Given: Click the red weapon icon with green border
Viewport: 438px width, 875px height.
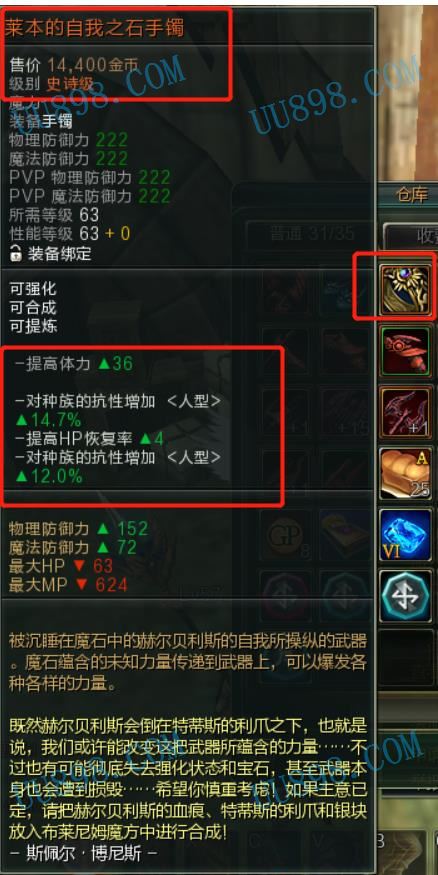Looking at the screenshot, I should [x=405, y=350].
